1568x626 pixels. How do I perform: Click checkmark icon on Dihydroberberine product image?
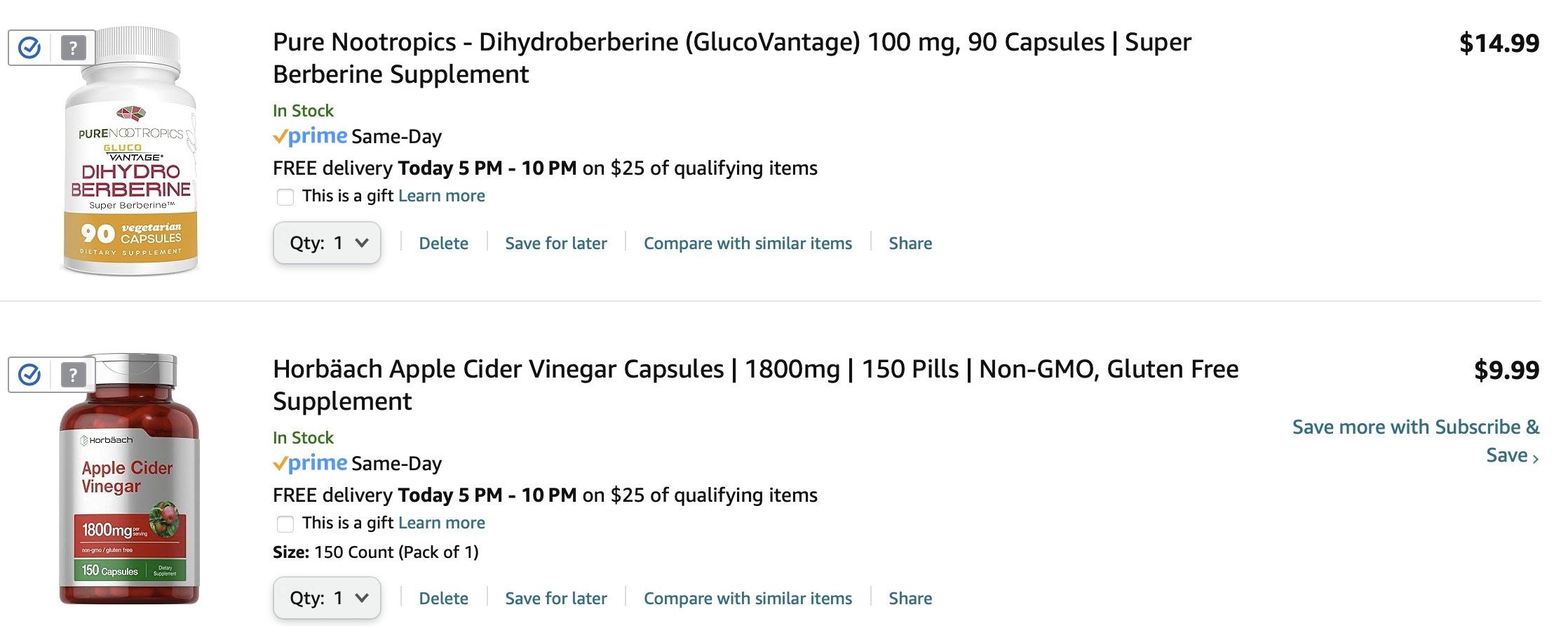point(29,48)
